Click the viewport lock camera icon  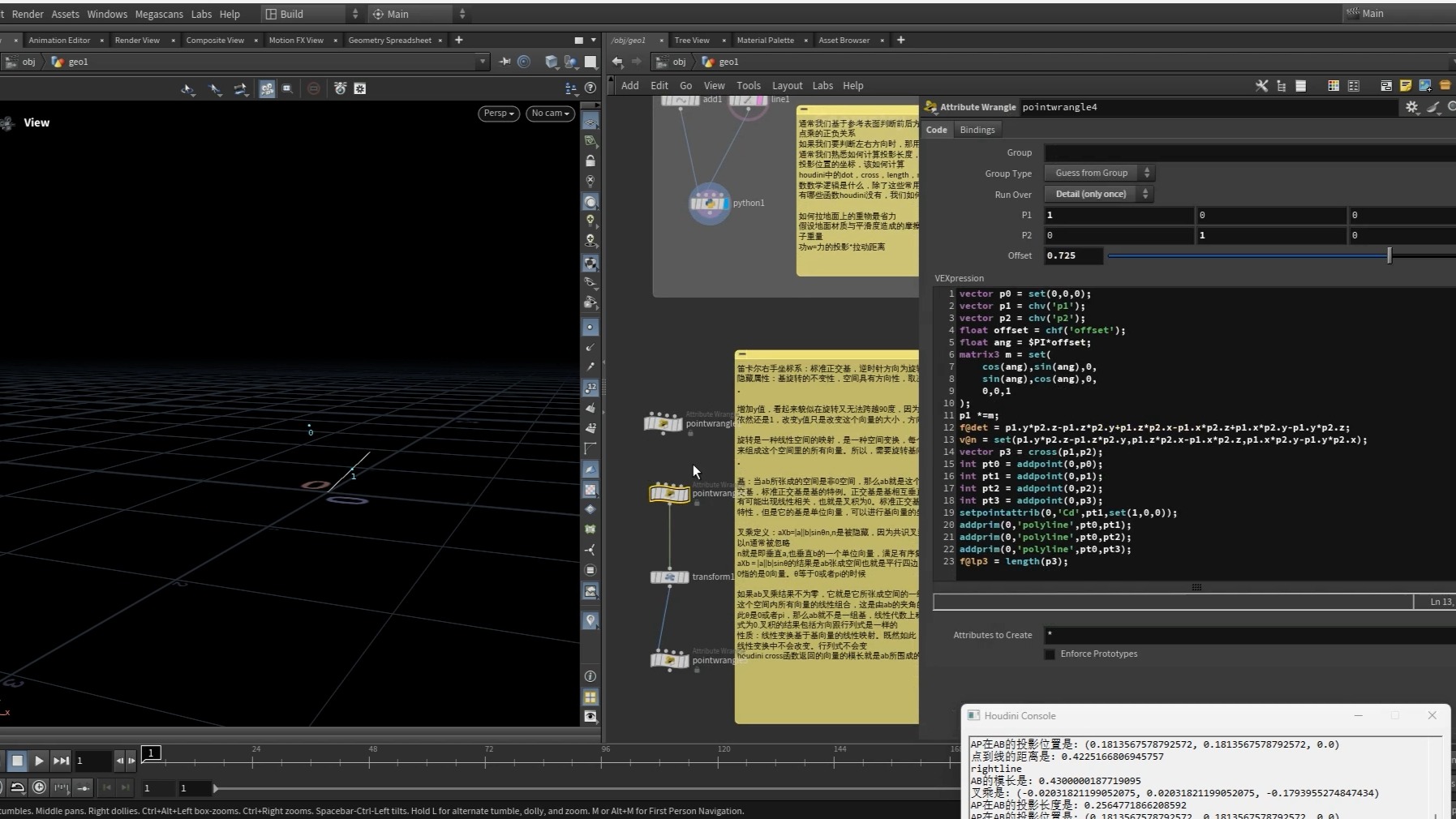591,161
